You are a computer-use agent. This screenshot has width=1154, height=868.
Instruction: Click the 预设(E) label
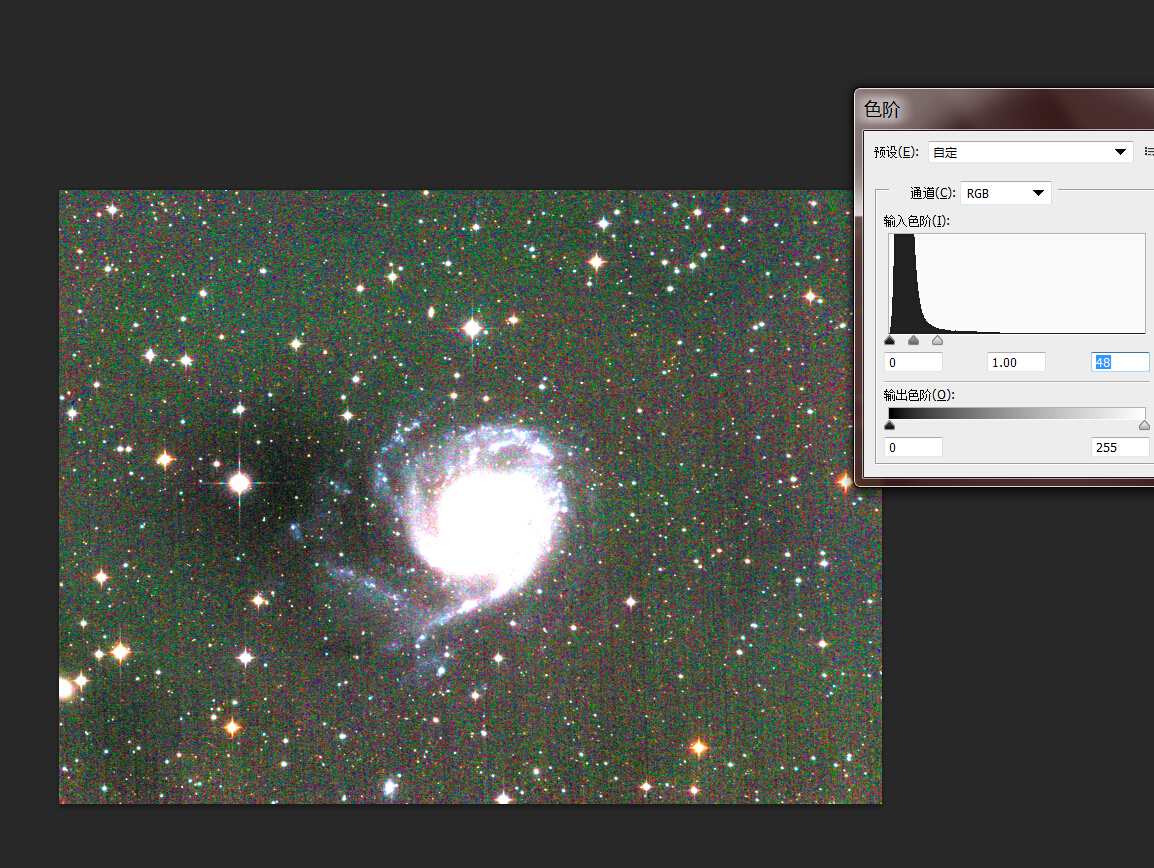coord(896,152)
